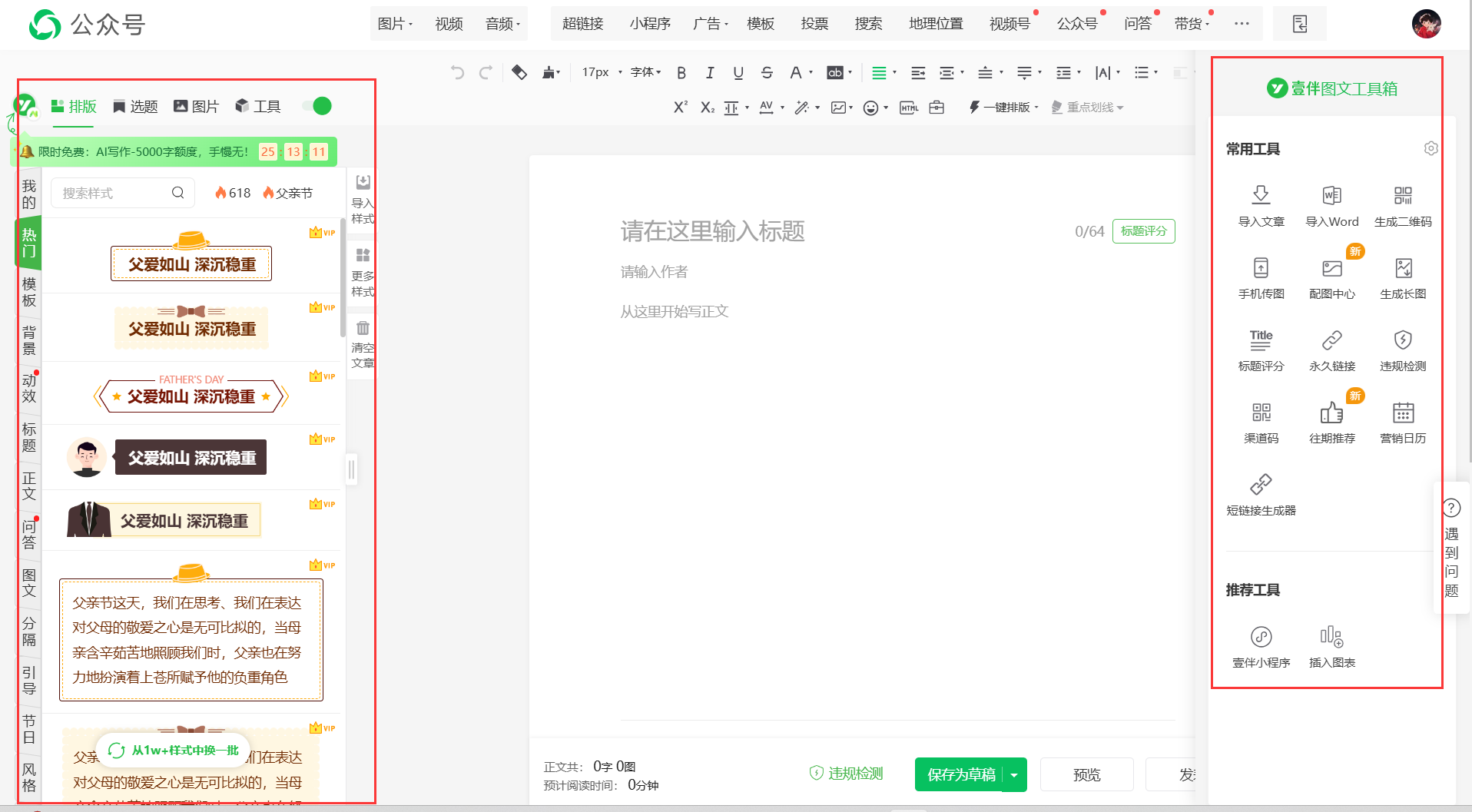
Task: Click the 保存为草稿 button
Action: tap(960, 775)
